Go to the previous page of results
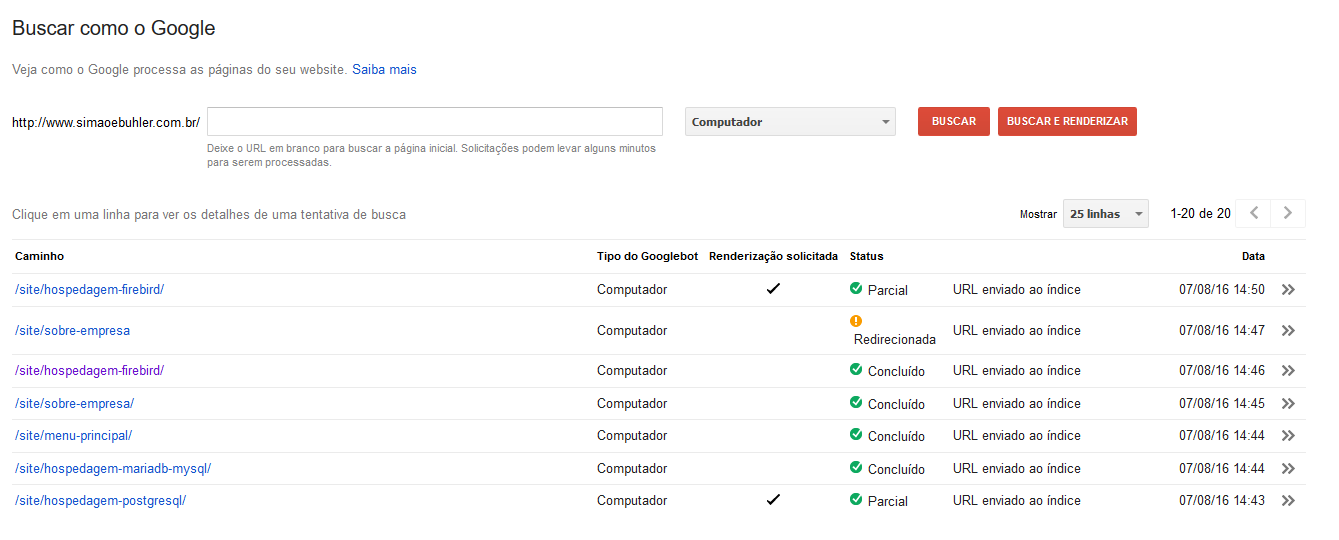Screen dimensions: 1339x540 [x=1254, y=213]
